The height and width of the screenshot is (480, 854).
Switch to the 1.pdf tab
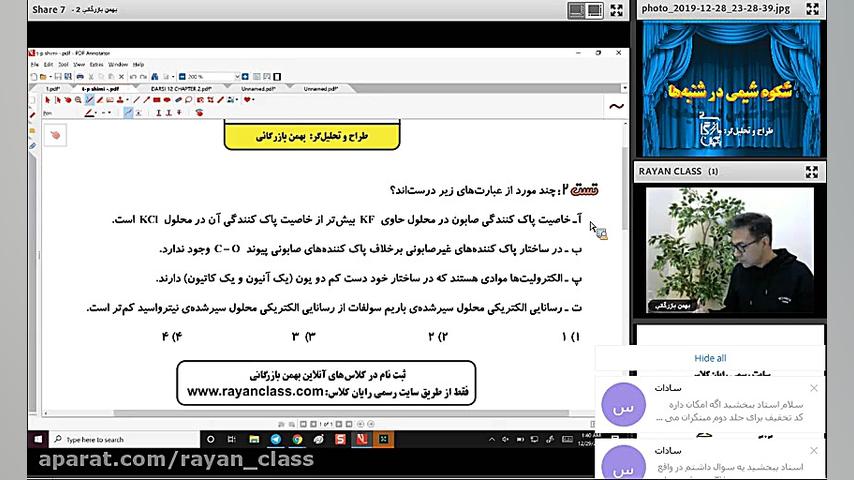tap(53, 88)
